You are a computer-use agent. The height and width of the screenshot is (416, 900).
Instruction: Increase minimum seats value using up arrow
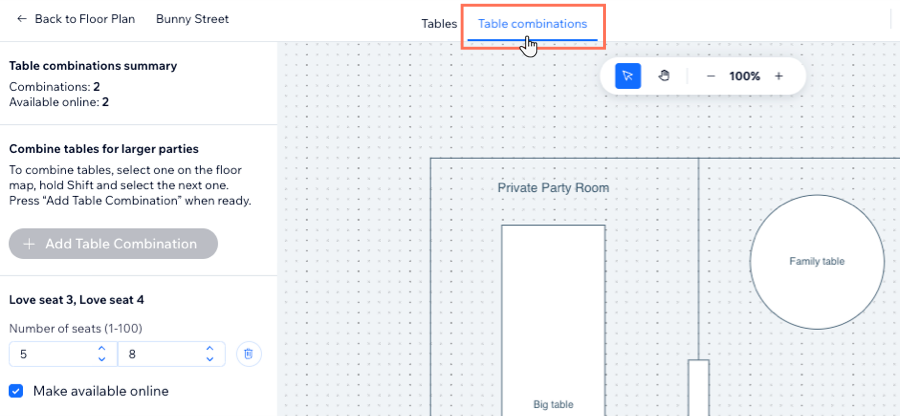[102, 348]
